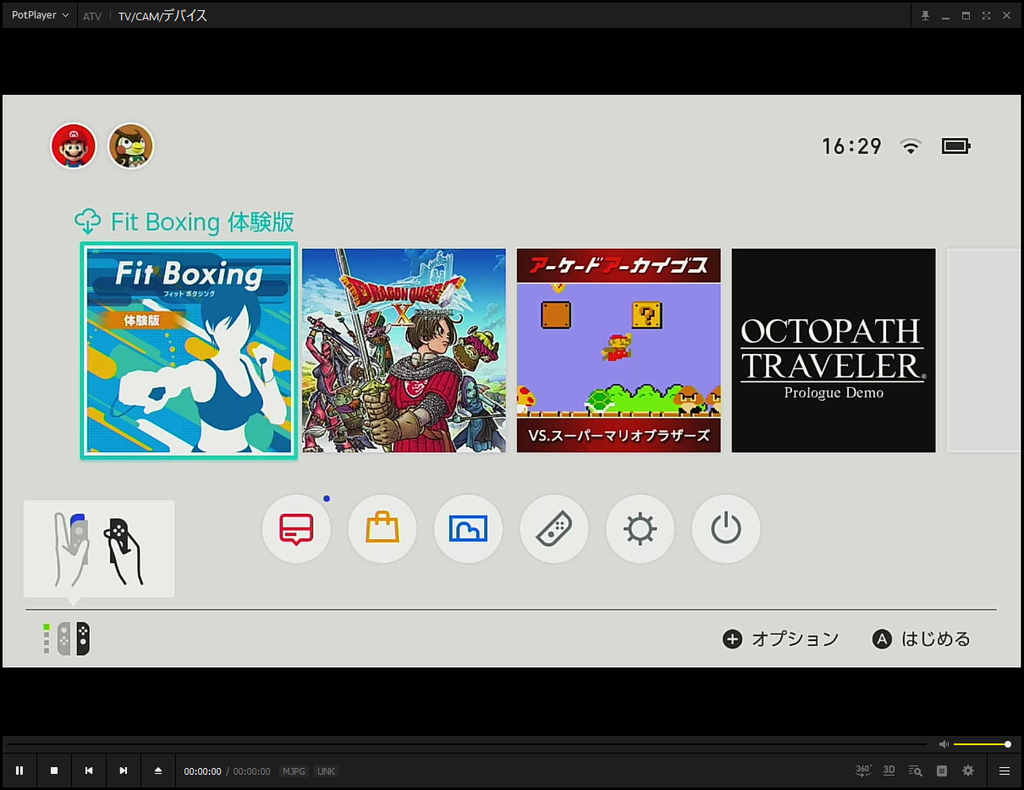Pin PotPlayer window on top
Viewport: 1024px width, 790px height.
925,16
